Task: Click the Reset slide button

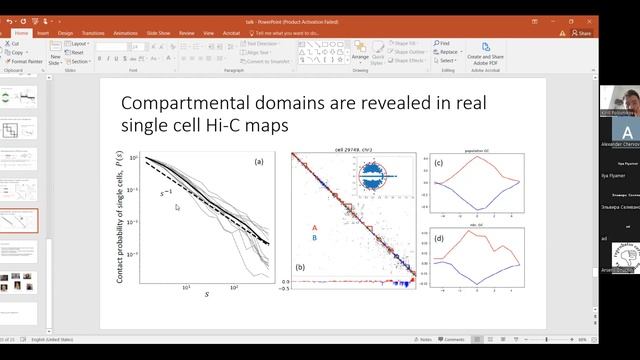Action: click(74, 52)
